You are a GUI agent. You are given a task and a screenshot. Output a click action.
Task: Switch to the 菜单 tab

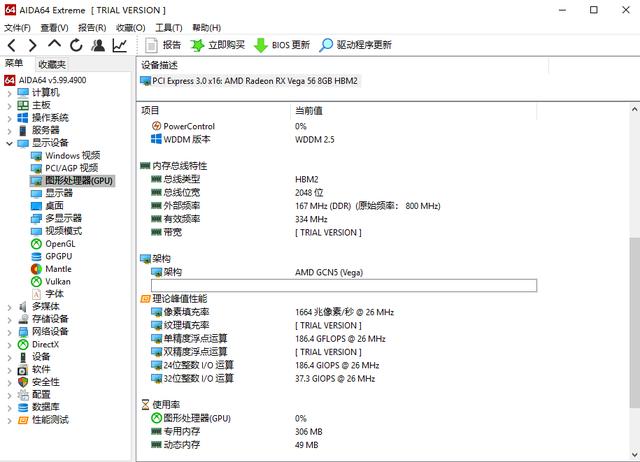click(x=14, y=63)
